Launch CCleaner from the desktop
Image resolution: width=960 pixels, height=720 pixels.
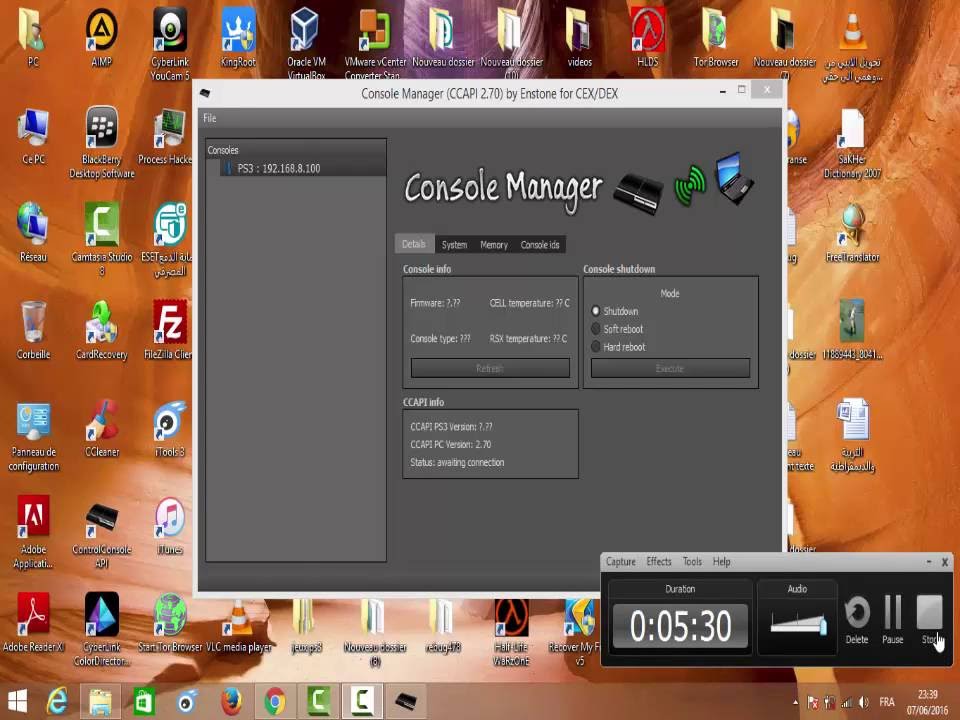pos(102,429)
